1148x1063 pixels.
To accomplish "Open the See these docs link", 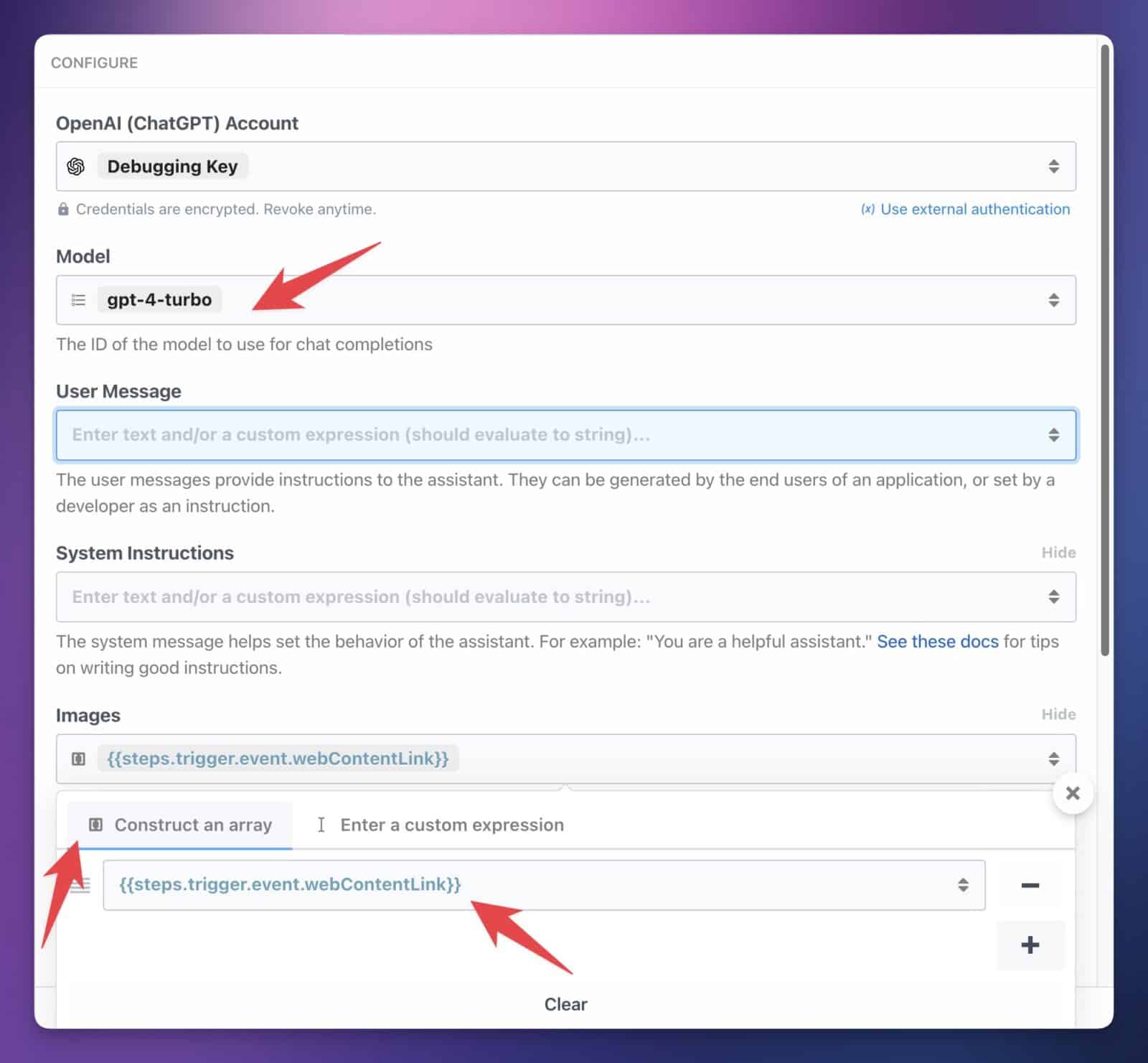I will coord(937,642).
